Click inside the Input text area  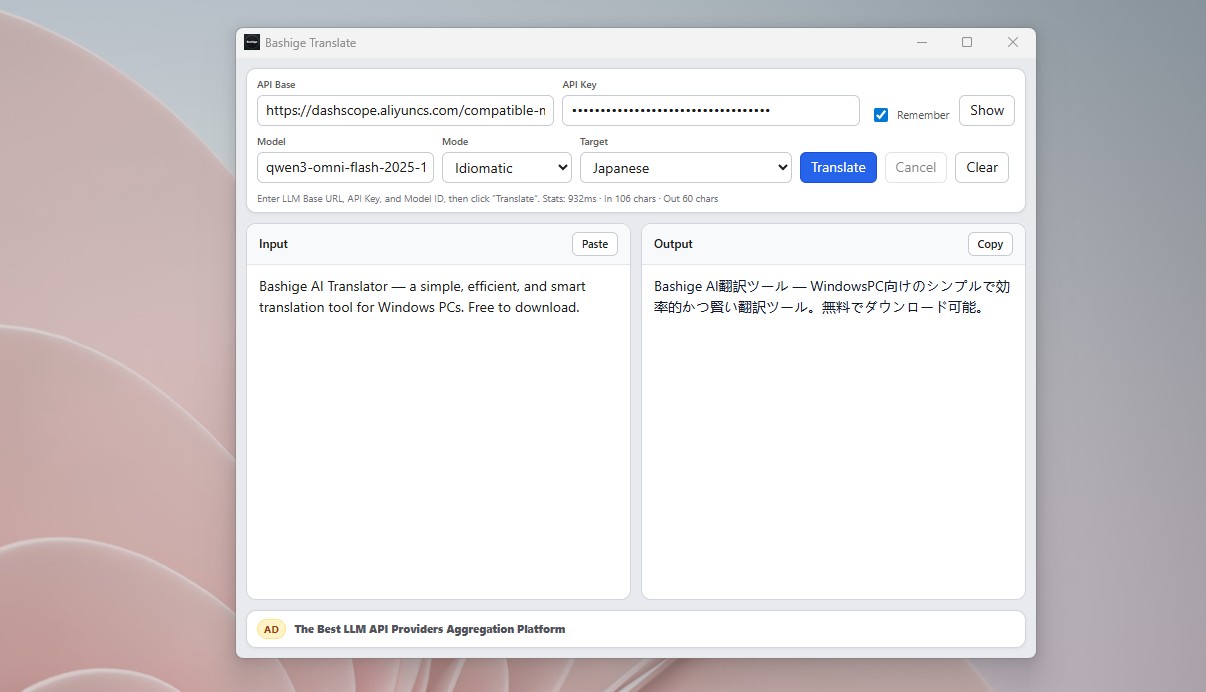click(x=438, y=432)
